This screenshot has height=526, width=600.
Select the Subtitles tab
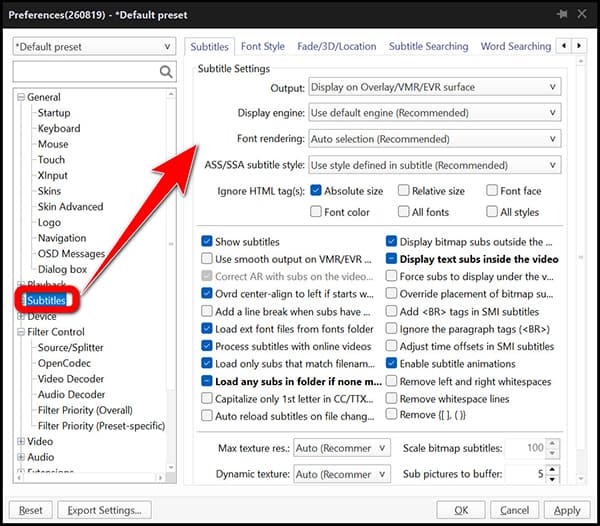tap(209, 47)
